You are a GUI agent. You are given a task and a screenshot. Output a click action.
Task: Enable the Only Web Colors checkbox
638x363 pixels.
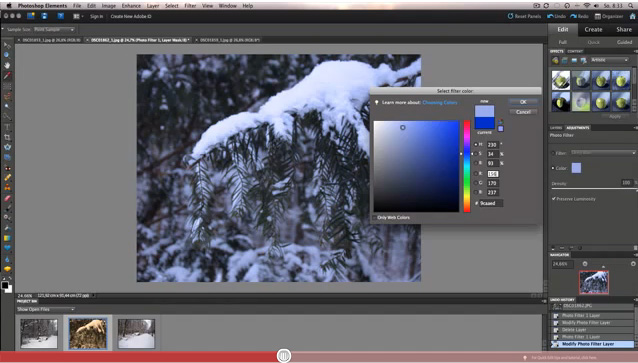[374, 218]
